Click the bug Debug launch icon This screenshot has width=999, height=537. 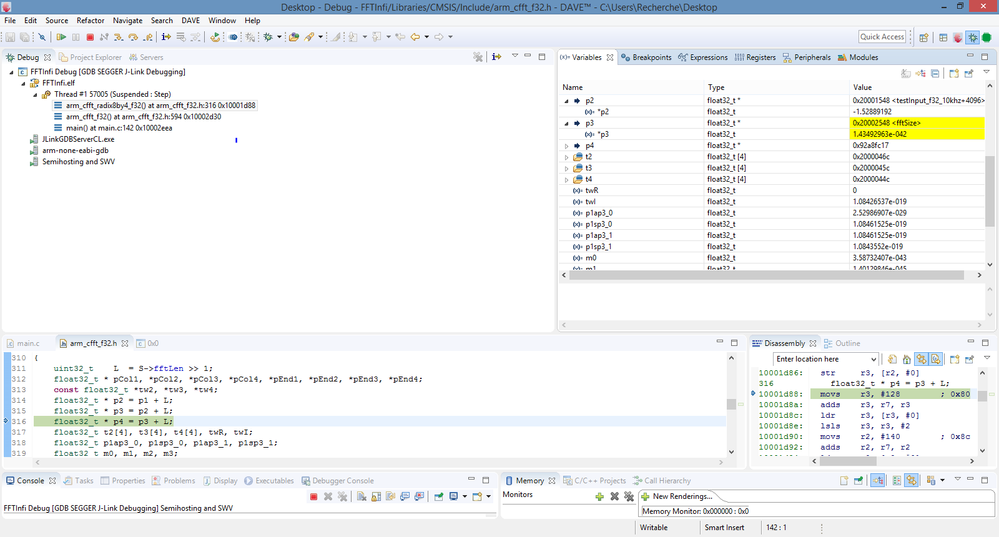coord(268,37)
